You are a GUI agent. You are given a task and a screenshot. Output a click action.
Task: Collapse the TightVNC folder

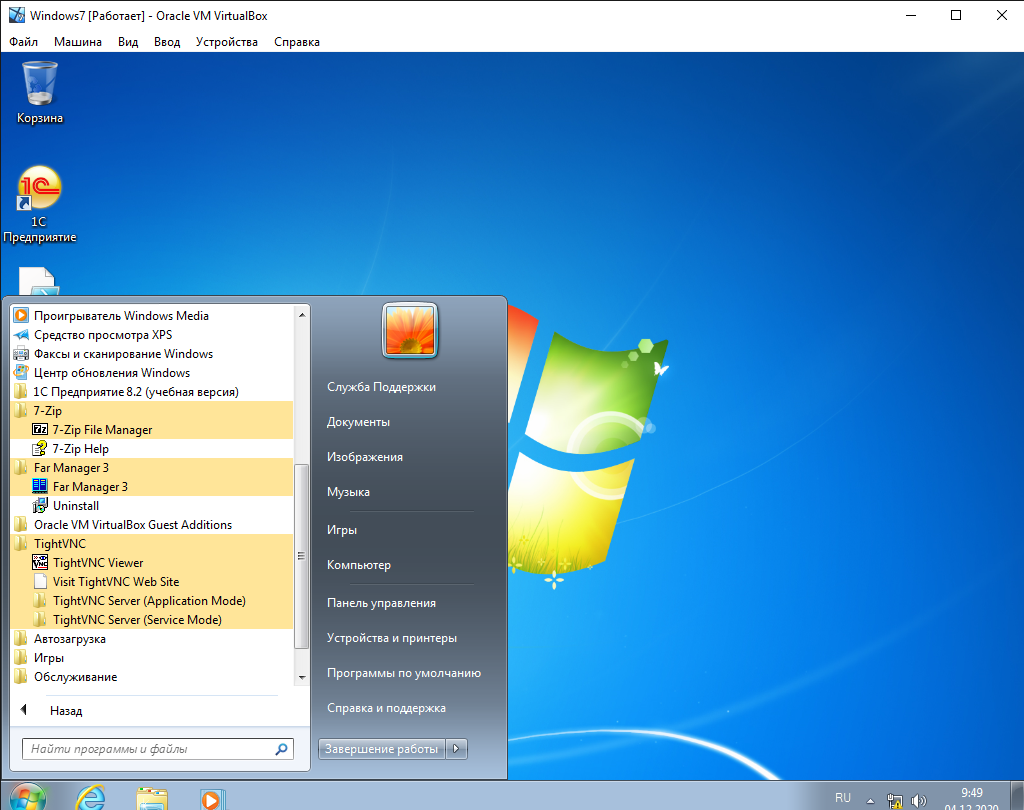pos(59,544)
